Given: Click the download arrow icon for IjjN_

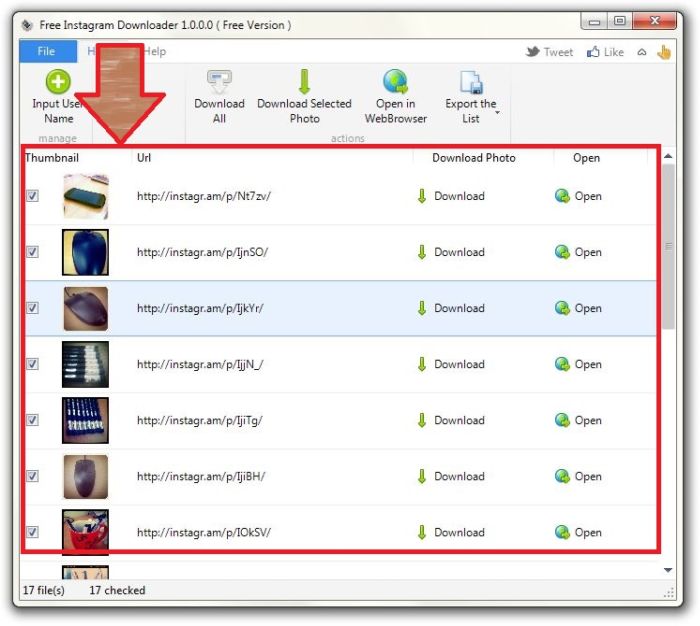Looking at the screenshot, I should point(422,364).
